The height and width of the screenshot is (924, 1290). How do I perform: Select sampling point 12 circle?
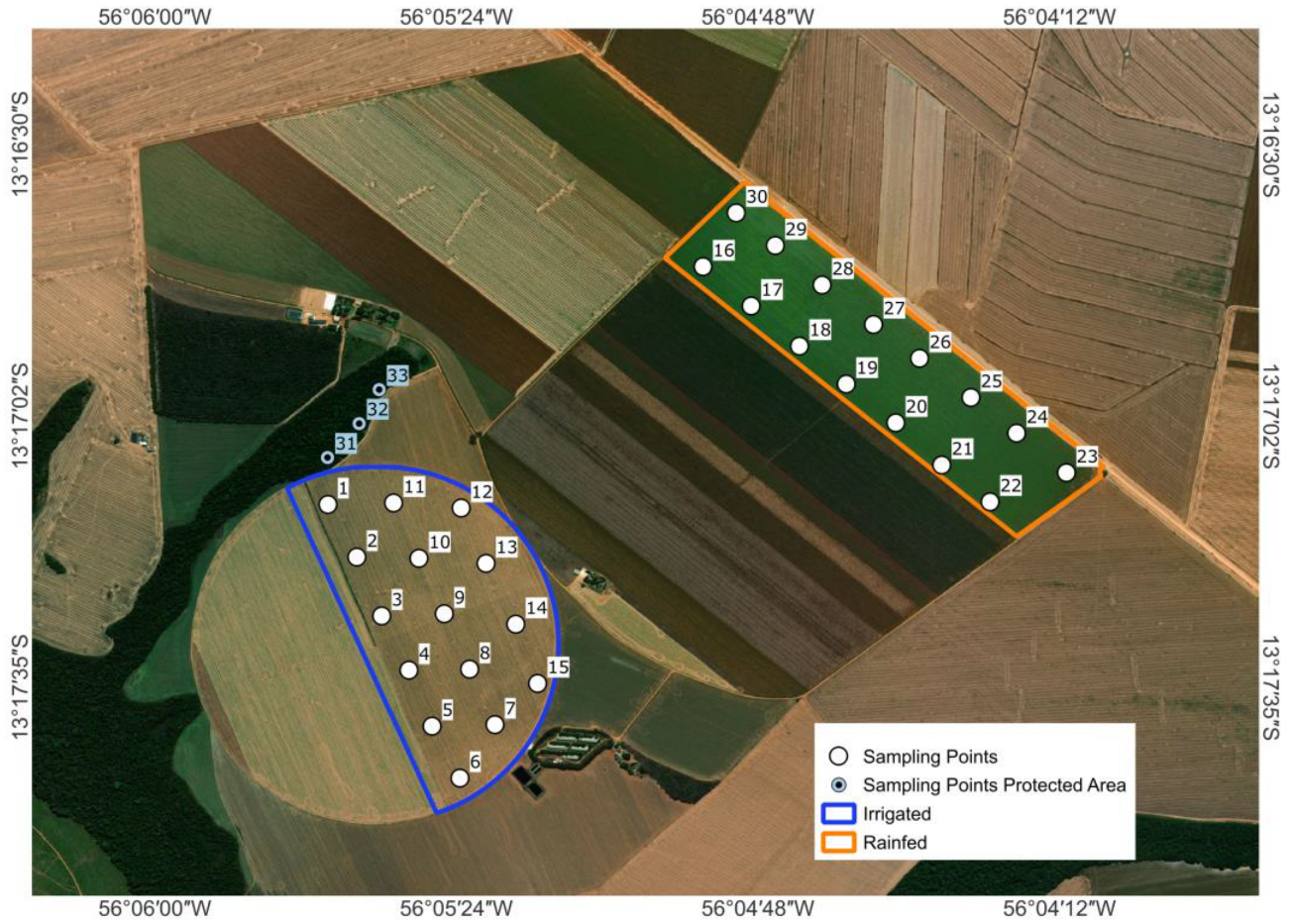pos(461,508)
